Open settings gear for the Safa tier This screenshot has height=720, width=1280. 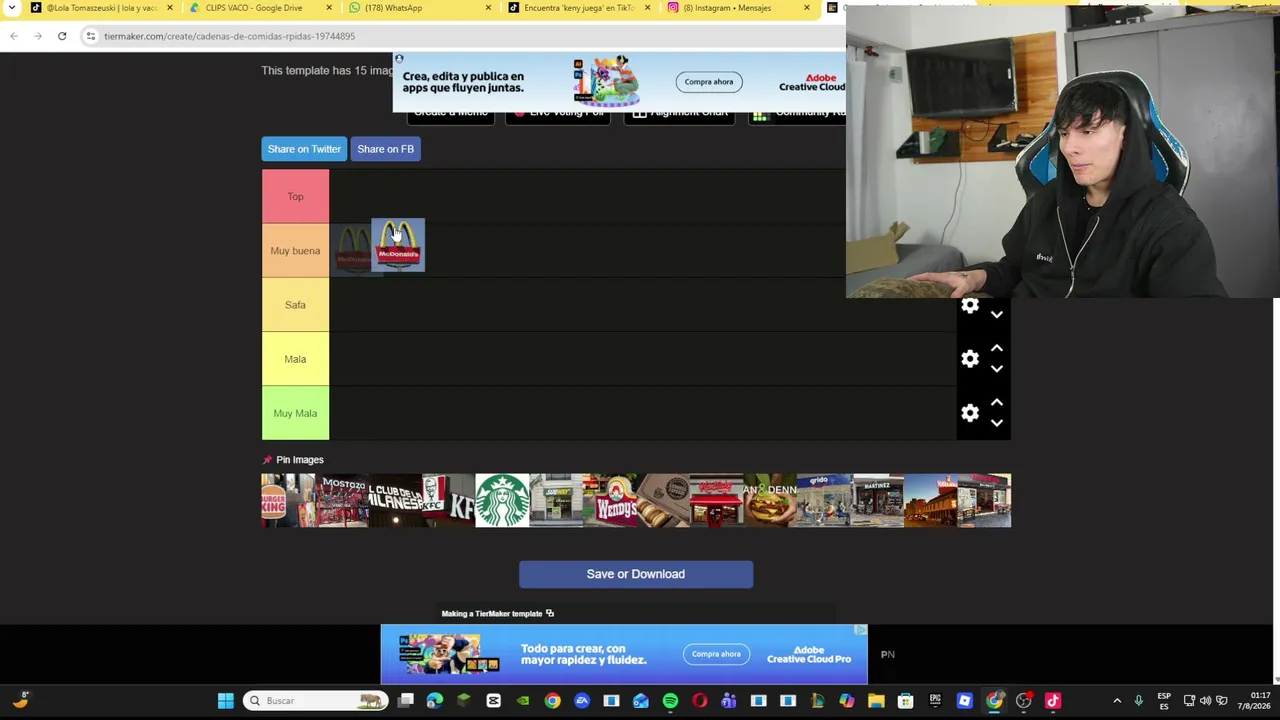click(970, 306)
